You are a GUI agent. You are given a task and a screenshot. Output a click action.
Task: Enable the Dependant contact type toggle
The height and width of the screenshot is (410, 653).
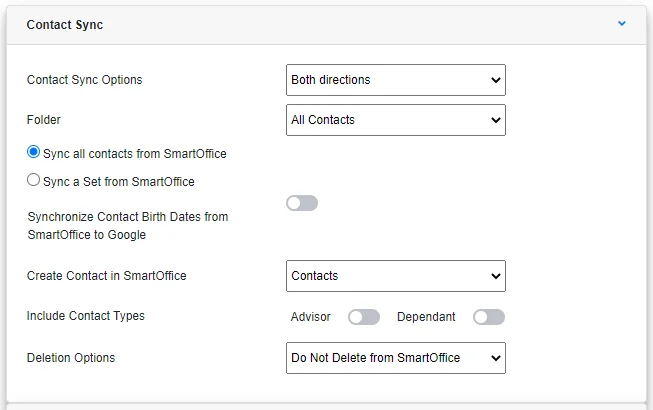[x=489, y=317]
